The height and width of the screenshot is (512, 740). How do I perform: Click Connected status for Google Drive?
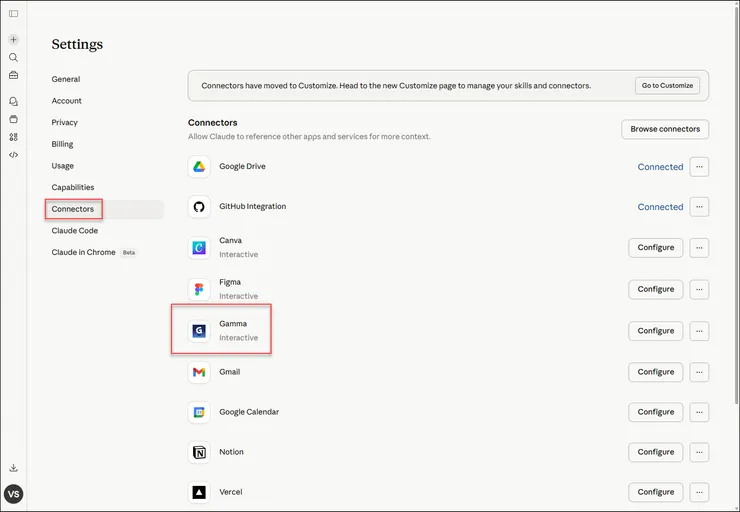click(x=660, y=167)
